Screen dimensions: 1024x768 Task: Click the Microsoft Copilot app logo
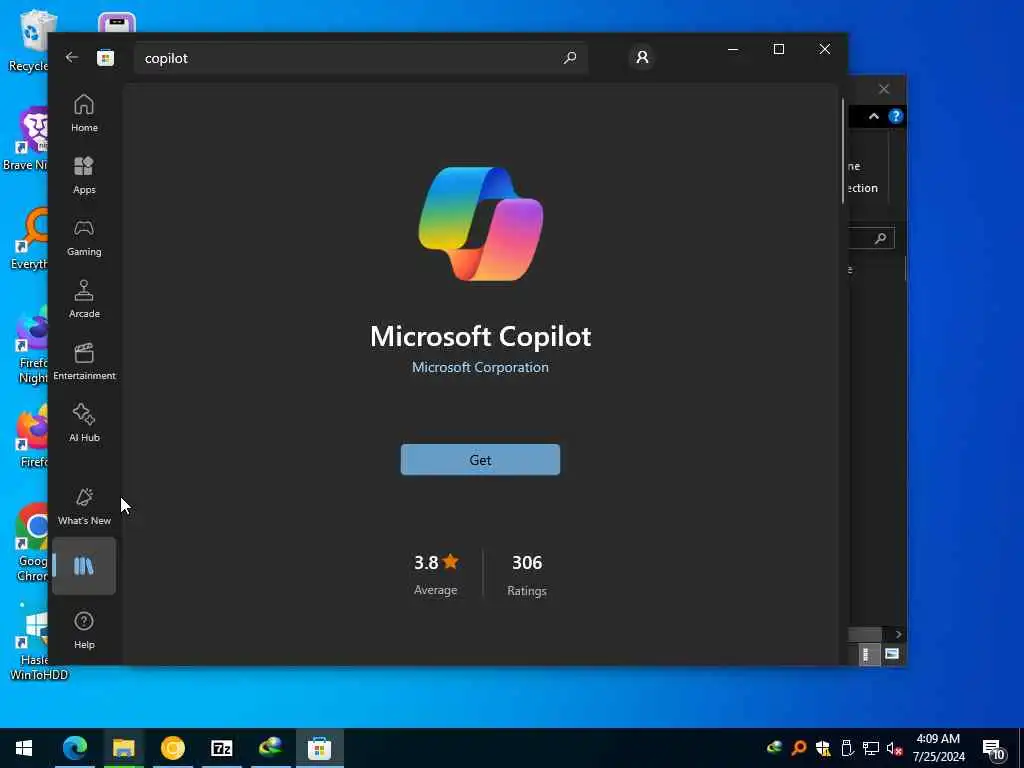481,223
